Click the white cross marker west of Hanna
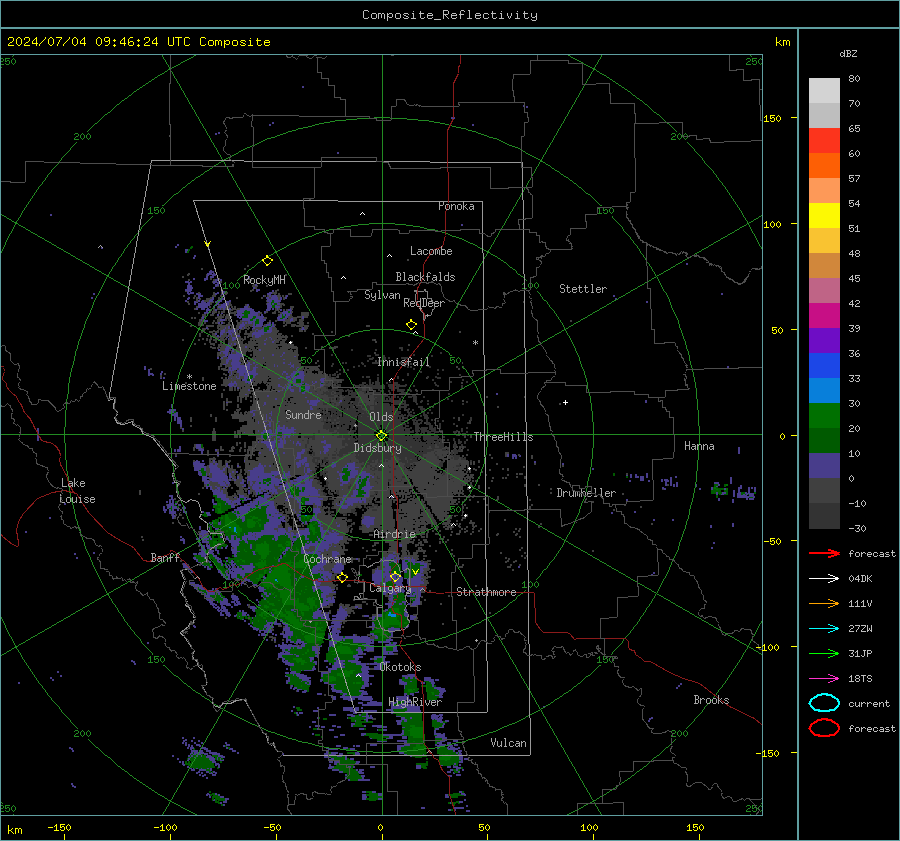The width and height of the screenshot is (900, 841). click(565, 402)
